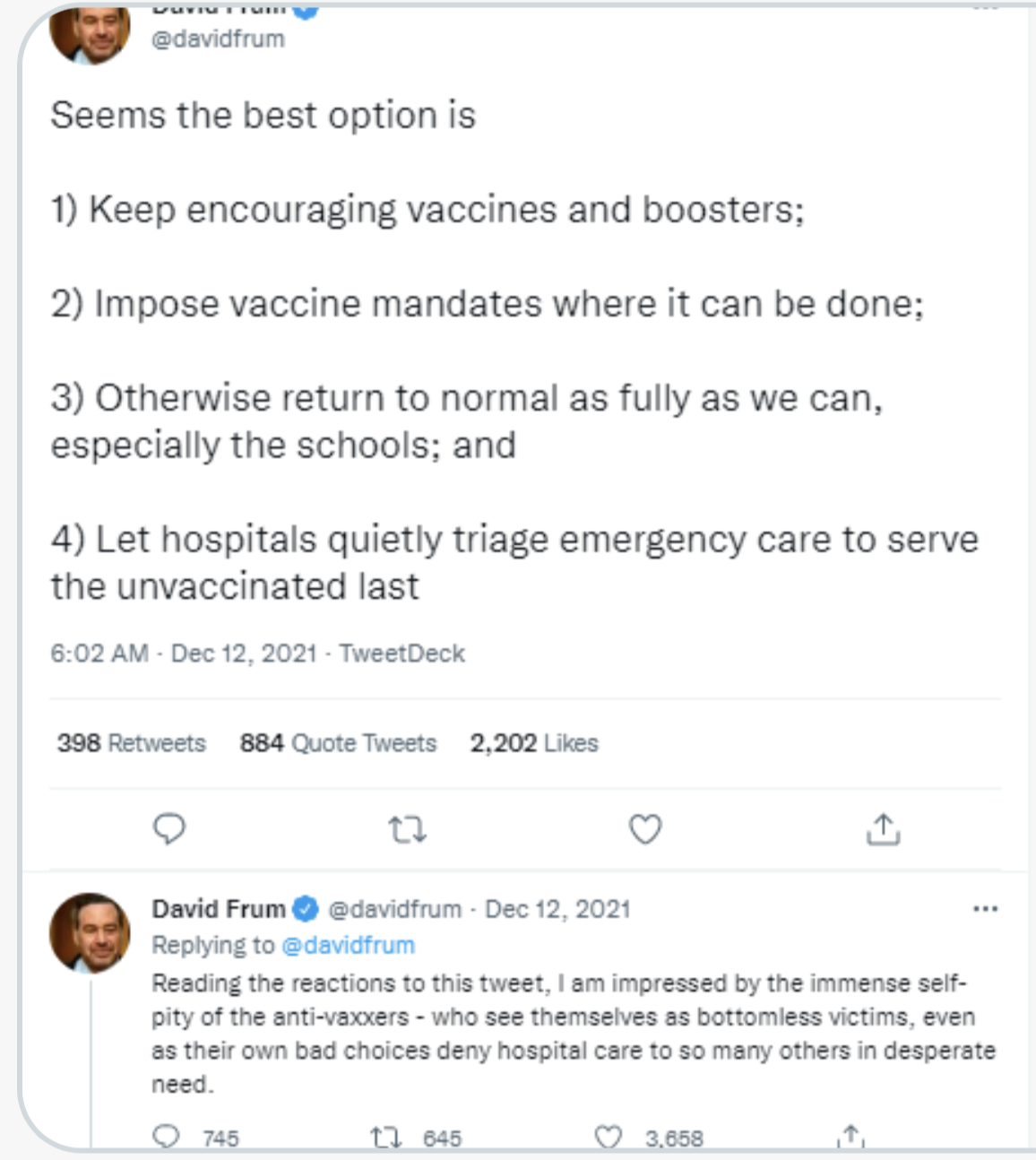Open the 398 Retweets list
The width and height of the screenshot is (1036, 1160).
click(131, 743)
